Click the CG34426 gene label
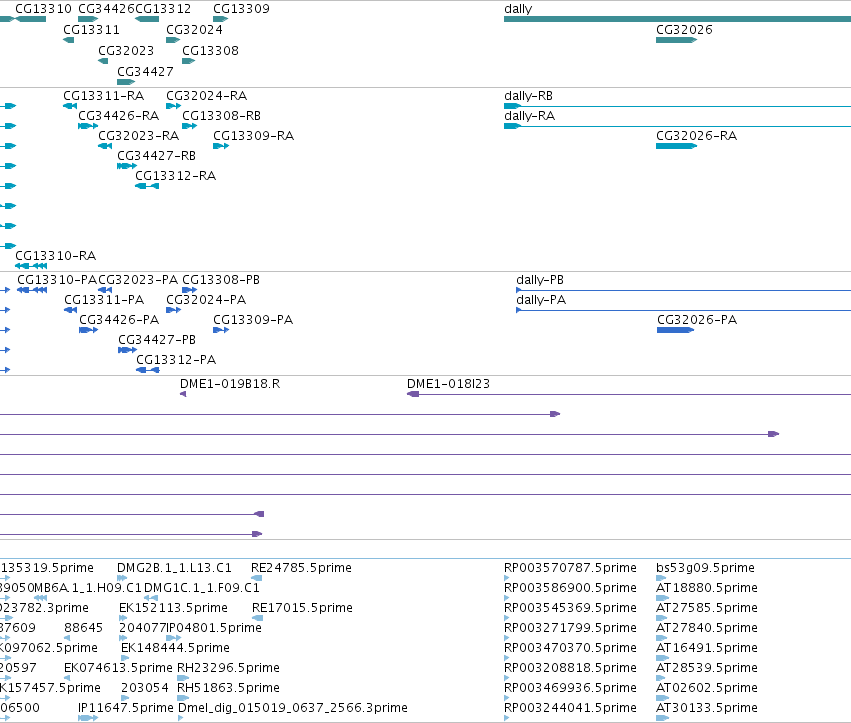851x723 pixels. point(106,9)
